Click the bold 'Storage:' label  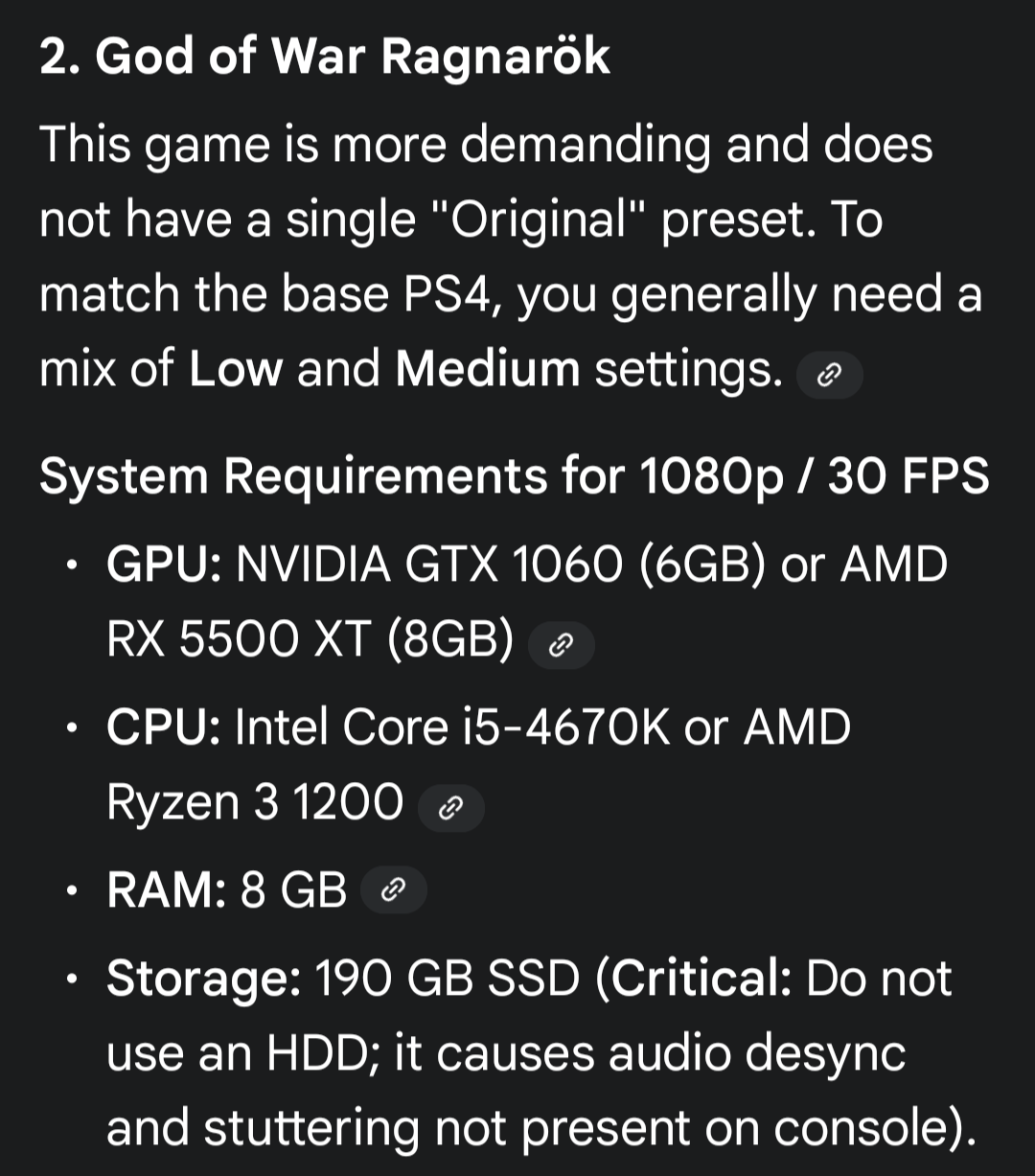pyautogui.click(x=204, y=980)
